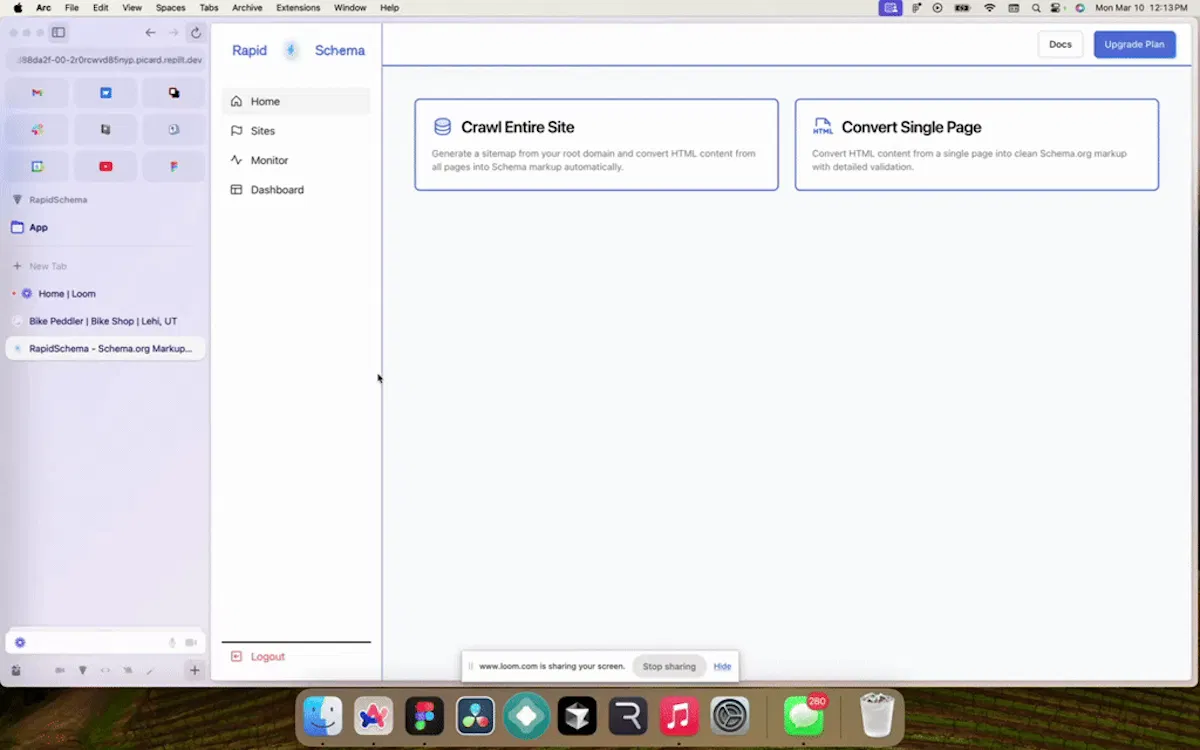Click the Logout link
This screenshot has width=1200, height=750.
click(x=268, y=657)
